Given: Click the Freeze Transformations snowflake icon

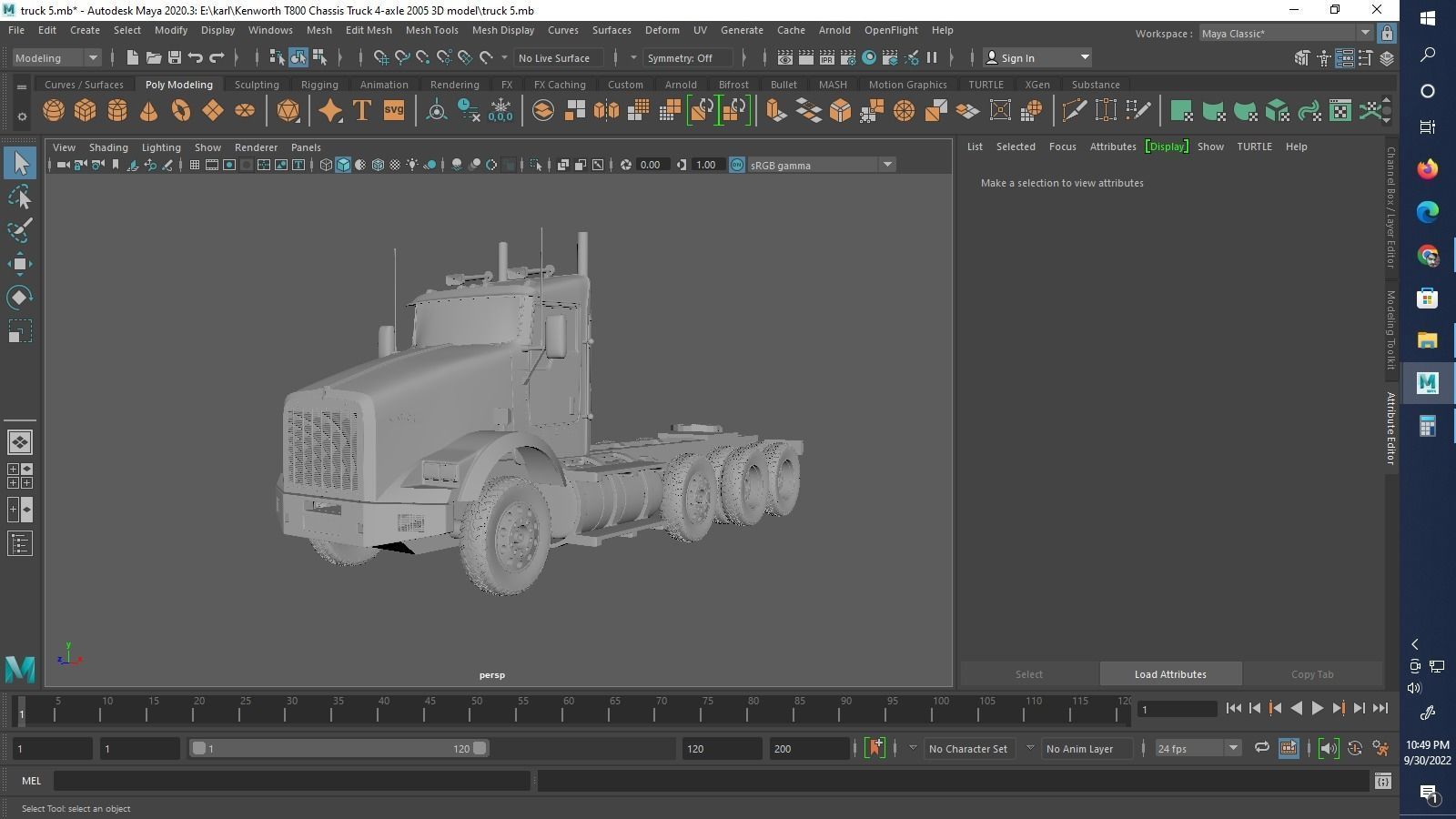Looking at the screenshot, I should pos(500,111).
